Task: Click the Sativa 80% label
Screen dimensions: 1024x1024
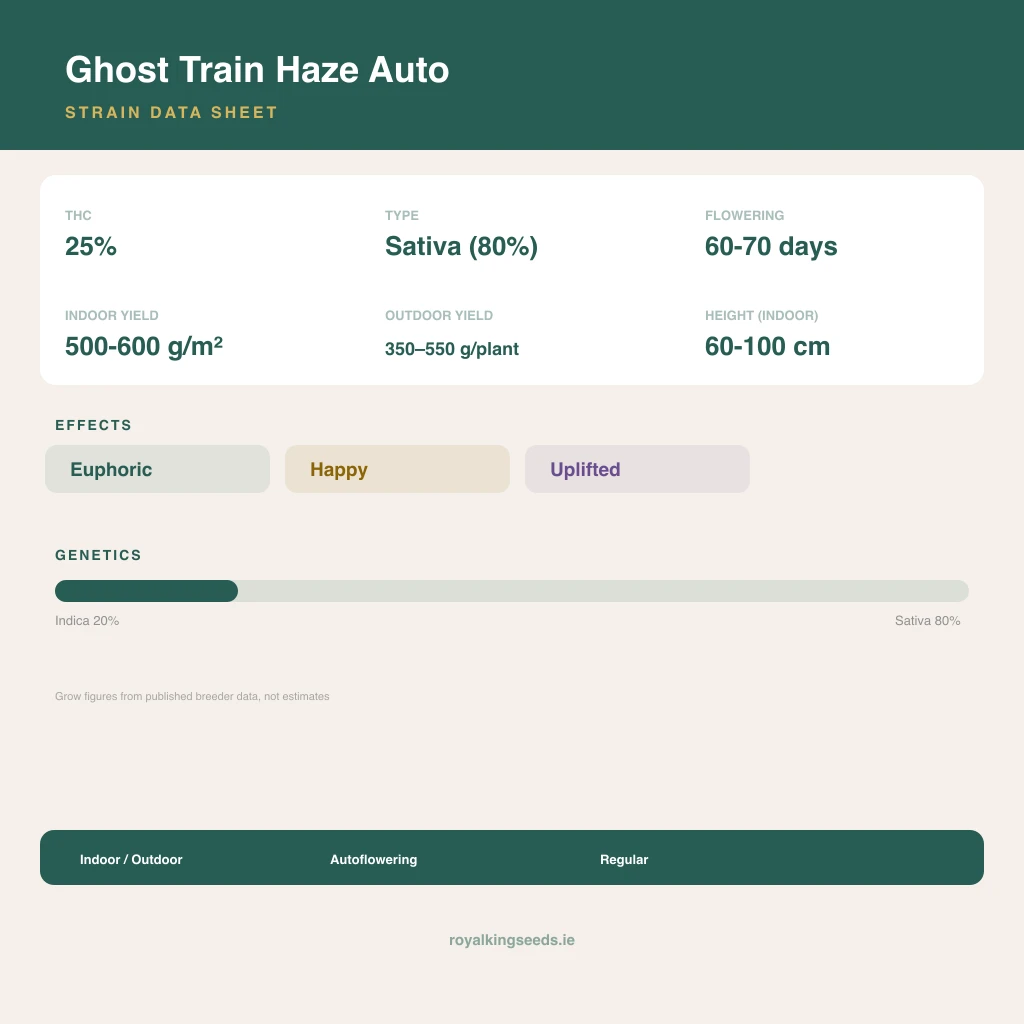Action: (927, 620)
